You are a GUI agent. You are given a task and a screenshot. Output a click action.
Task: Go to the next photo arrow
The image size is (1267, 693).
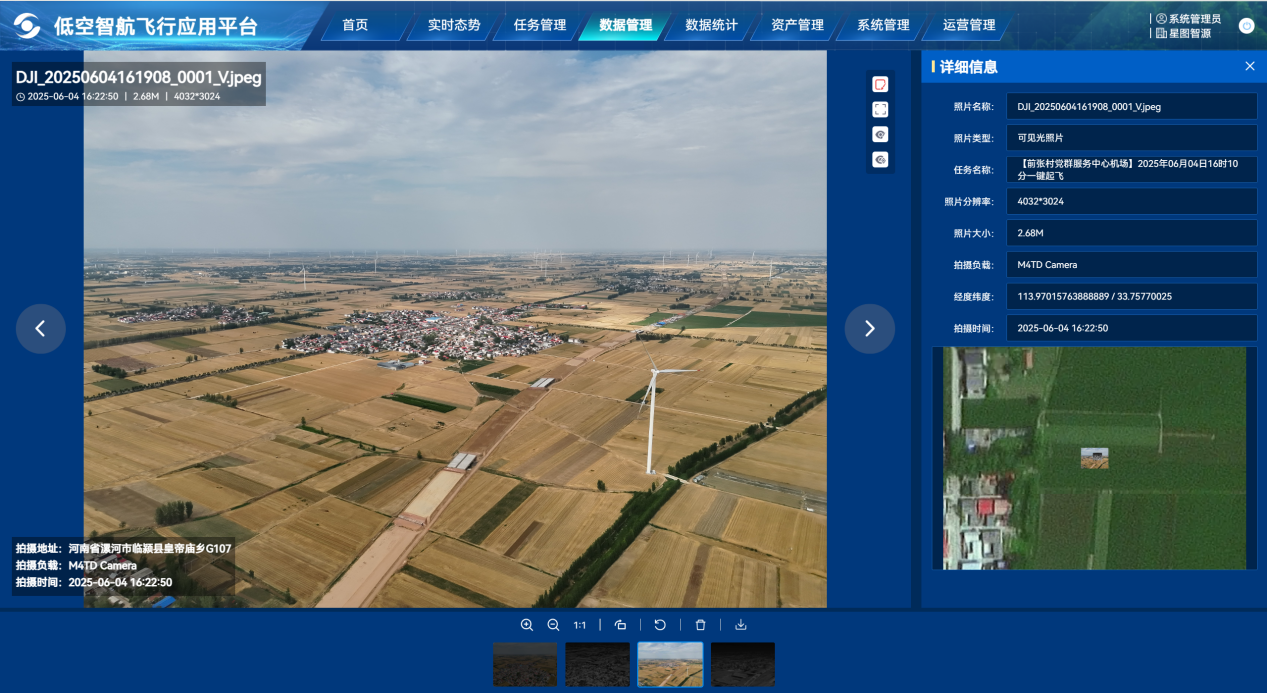click(869, 328)
